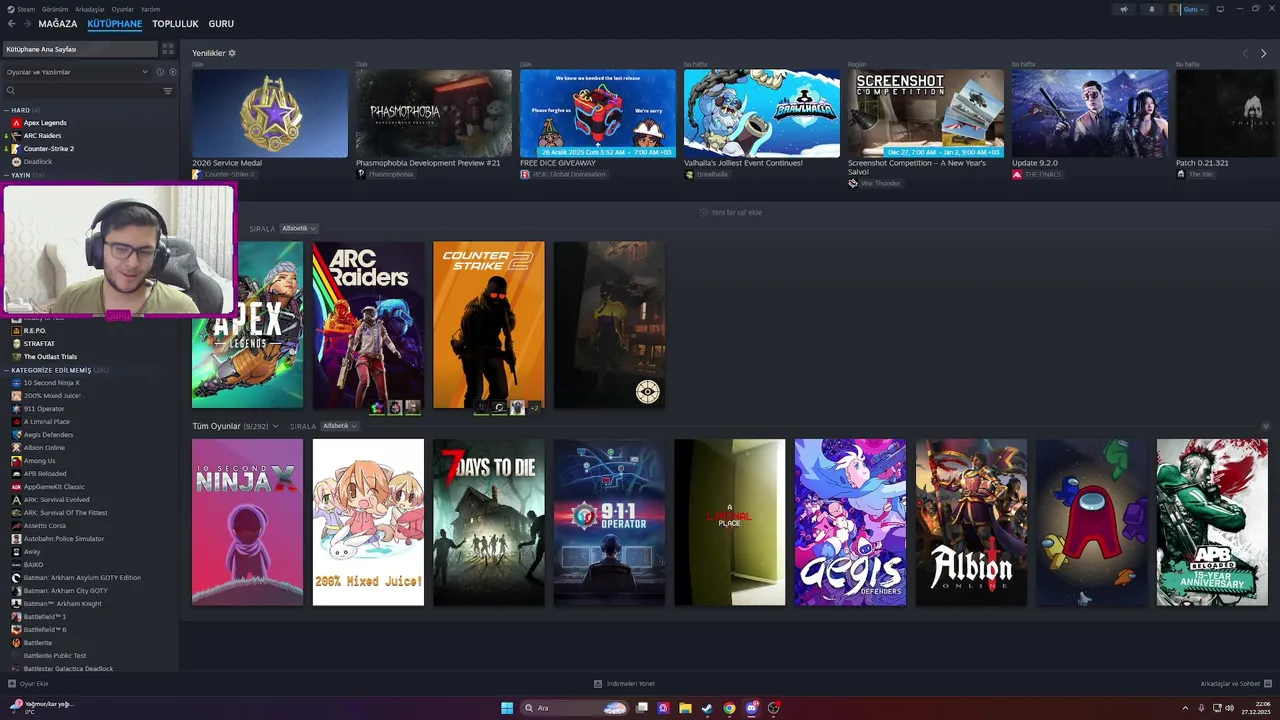
Task: Go back with the navigation arrow
Action: pyautogui.click(x=12, y=24)
